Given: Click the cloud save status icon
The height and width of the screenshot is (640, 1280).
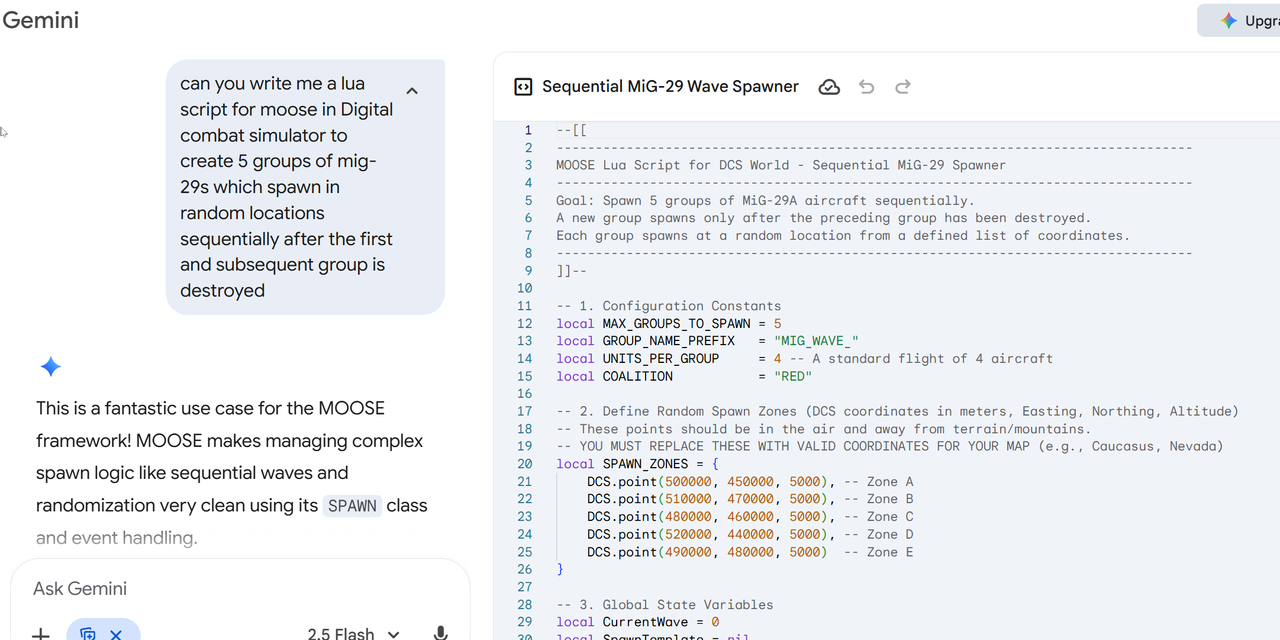Looking at the screenshot, I should (x=829, y=87).
